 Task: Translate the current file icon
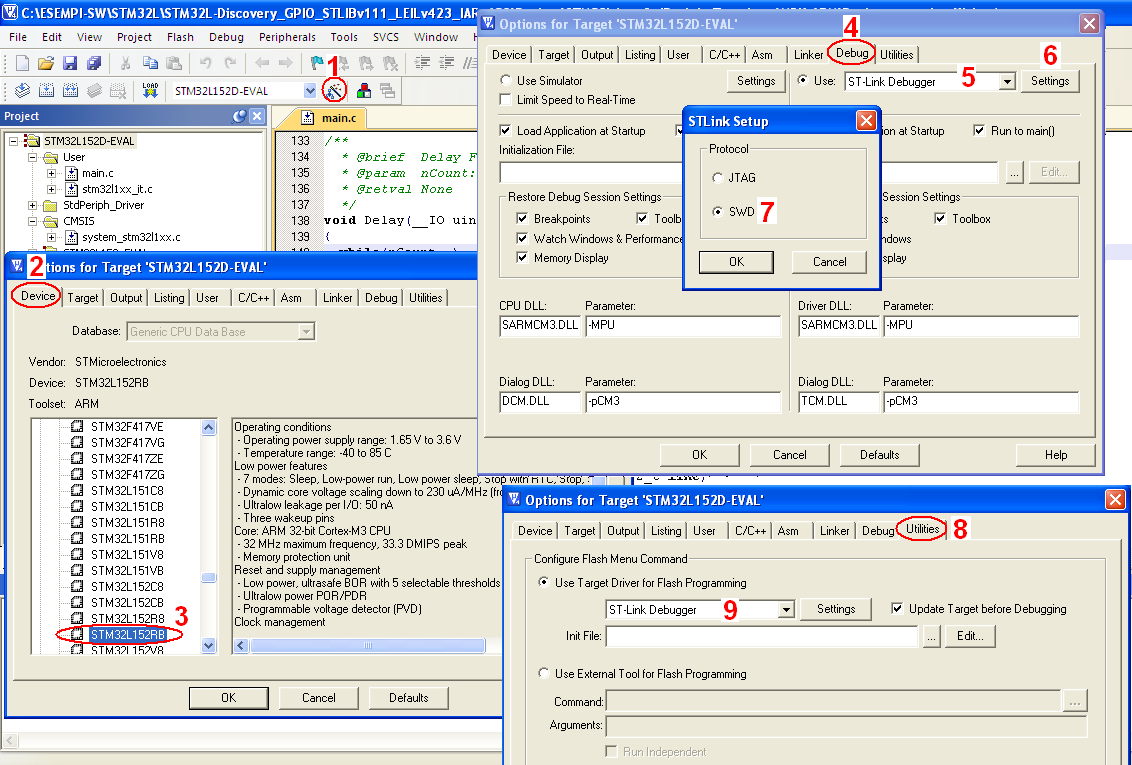coord(22,90)
